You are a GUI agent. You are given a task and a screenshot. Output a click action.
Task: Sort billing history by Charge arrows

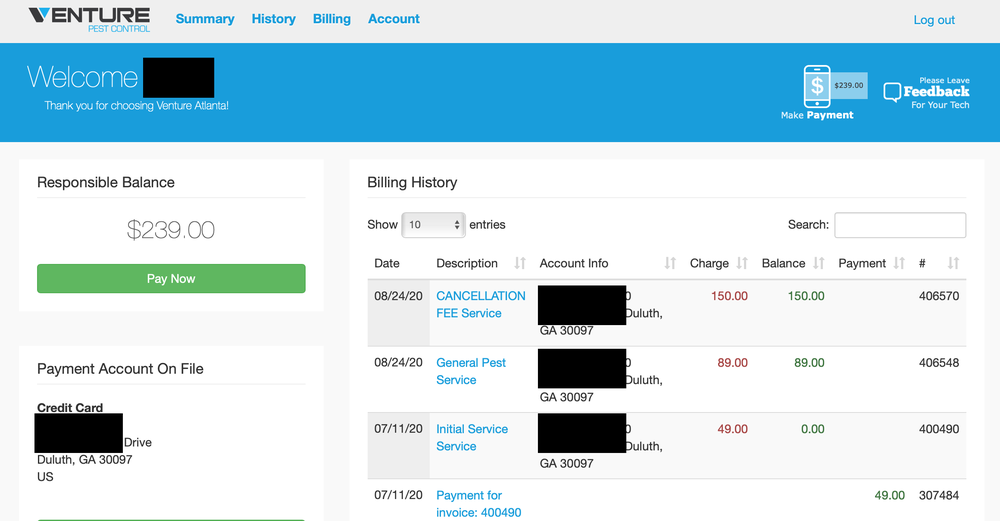pyautogui.click(x=742, y=263)
